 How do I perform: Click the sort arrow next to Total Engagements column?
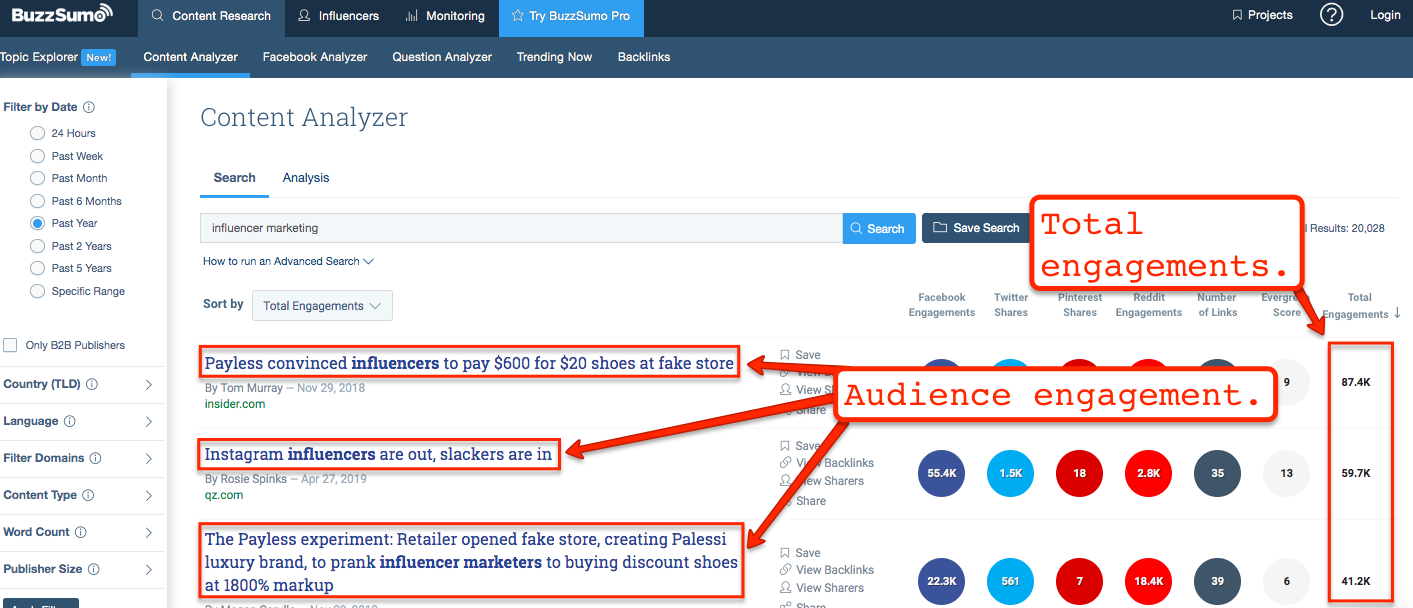pyautogui.click(x=1397, y=313)
